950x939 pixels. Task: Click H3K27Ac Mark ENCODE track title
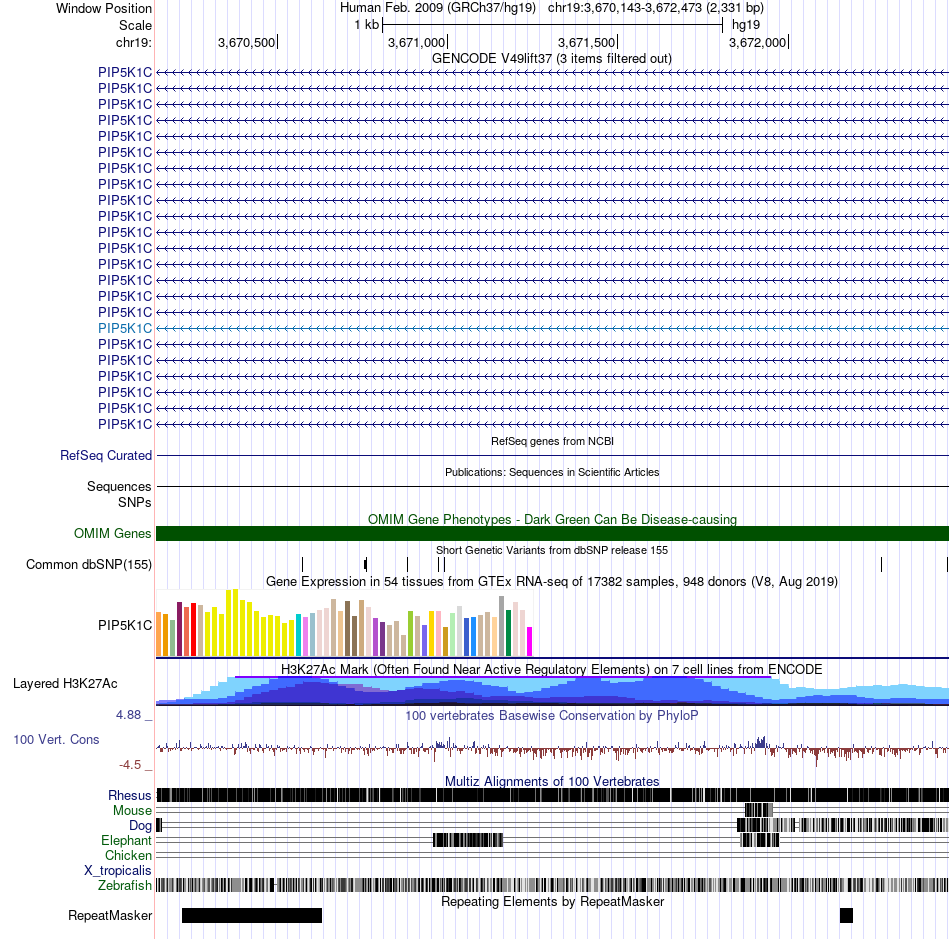pyautogui.click(x=551, y=669)
